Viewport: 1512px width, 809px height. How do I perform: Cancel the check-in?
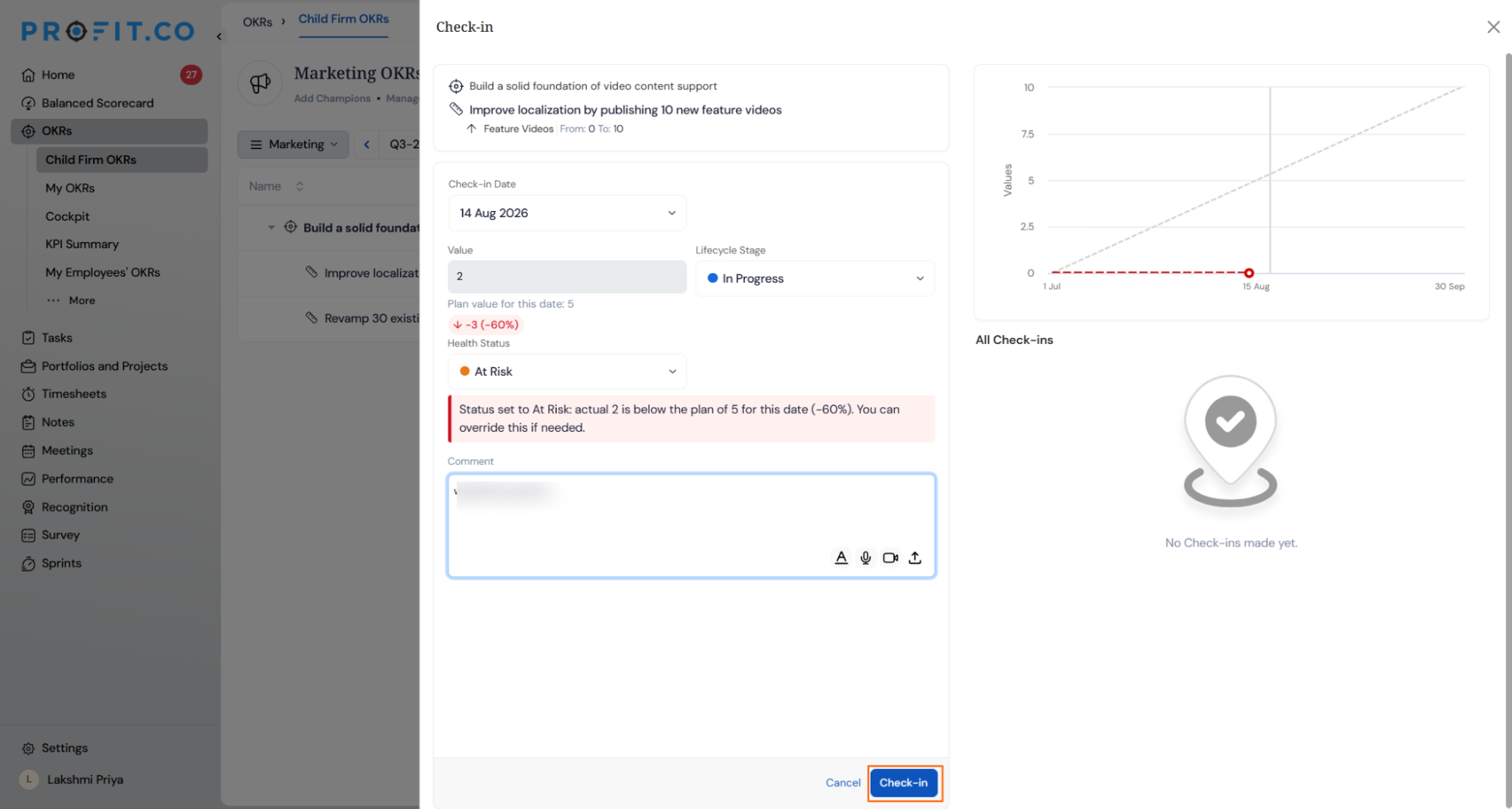pos(843,783)
